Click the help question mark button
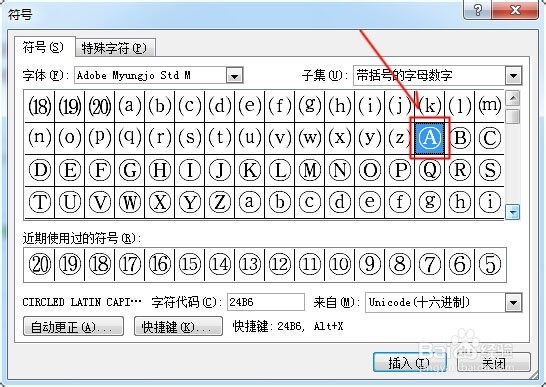 pos(478,10)
